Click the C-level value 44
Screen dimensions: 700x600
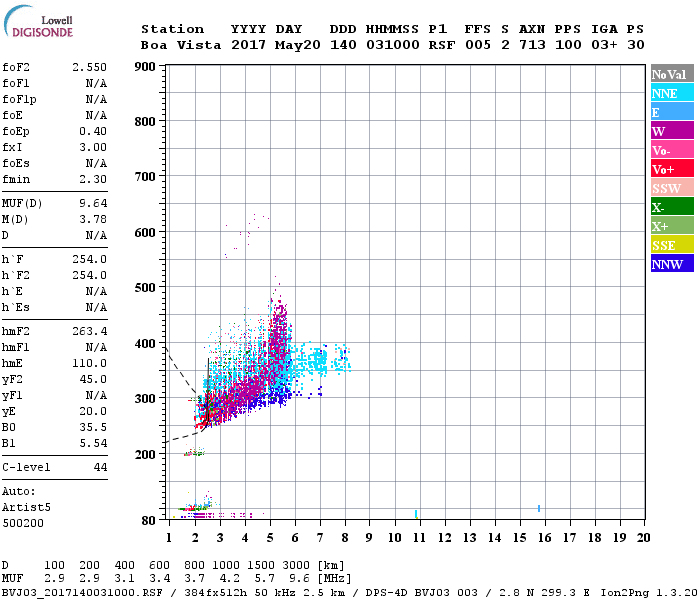click(100, 467)
